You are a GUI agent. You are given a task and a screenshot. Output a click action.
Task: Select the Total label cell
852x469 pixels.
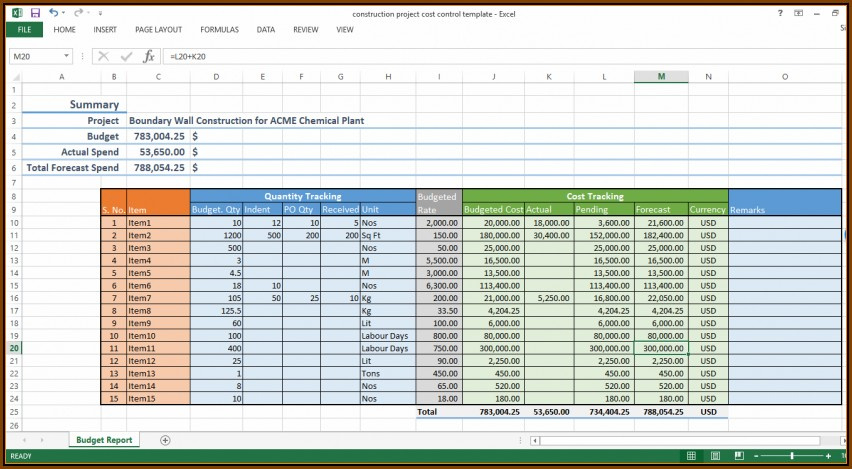pos(439,412)
